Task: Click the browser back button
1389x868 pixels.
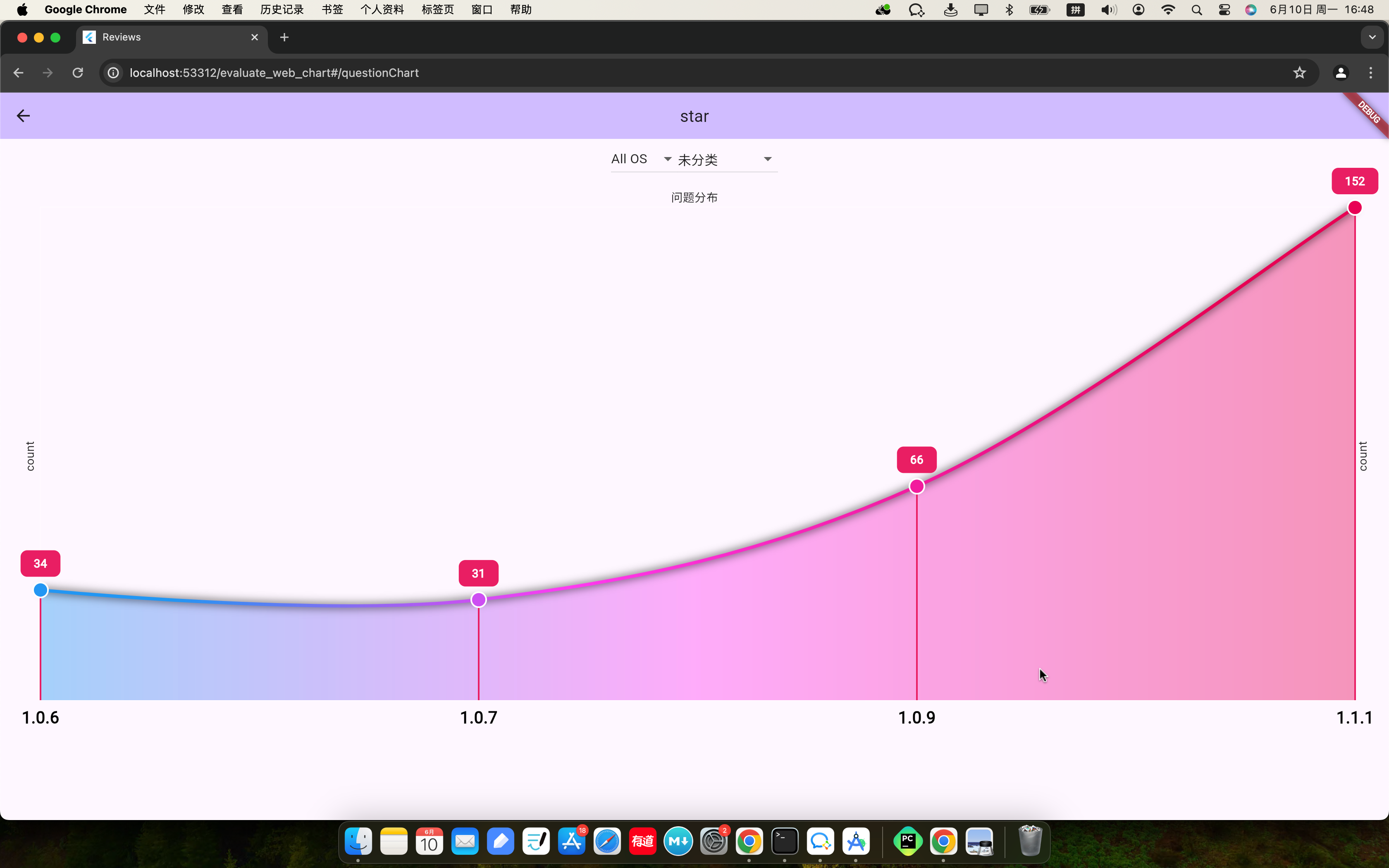Action: click(18, 73)
